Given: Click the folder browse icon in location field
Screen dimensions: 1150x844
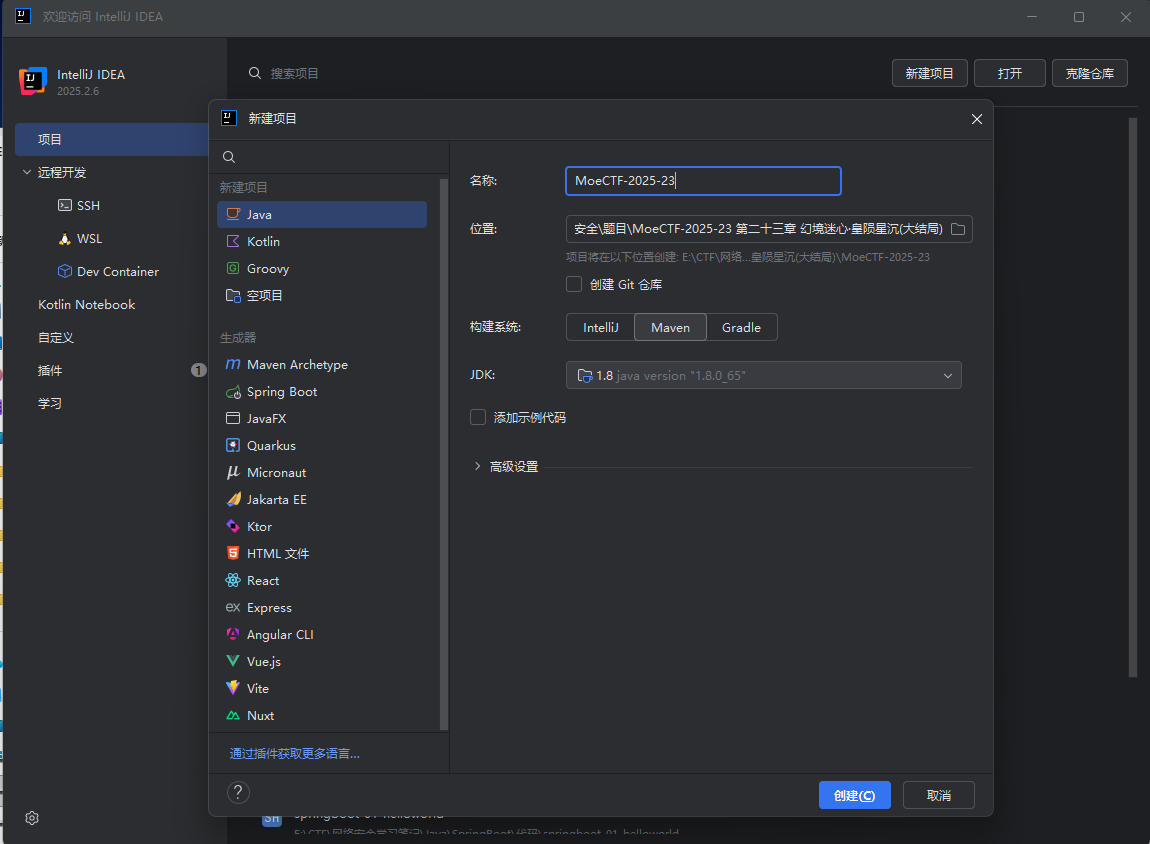Looking at the screenshot, I should (957, 230).
